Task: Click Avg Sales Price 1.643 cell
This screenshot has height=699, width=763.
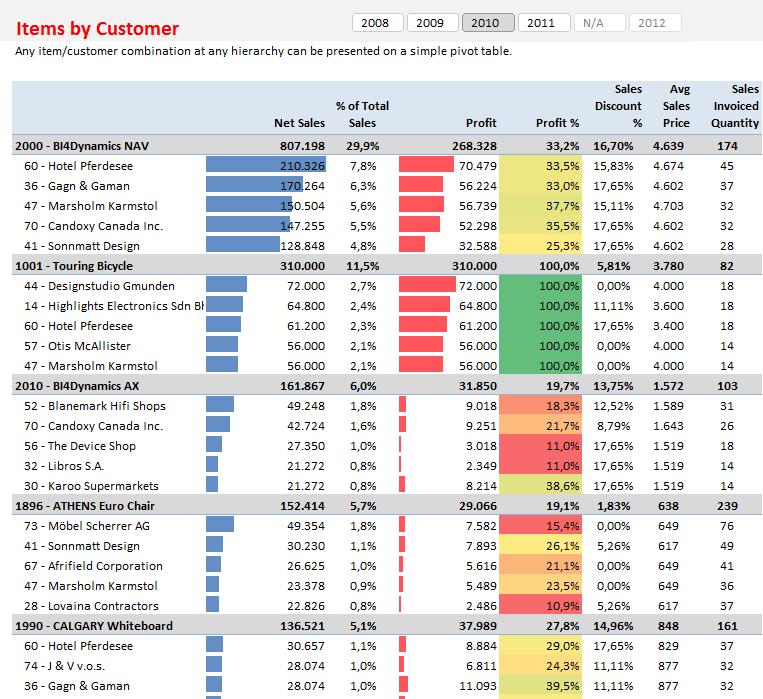Action: point(668,426)
